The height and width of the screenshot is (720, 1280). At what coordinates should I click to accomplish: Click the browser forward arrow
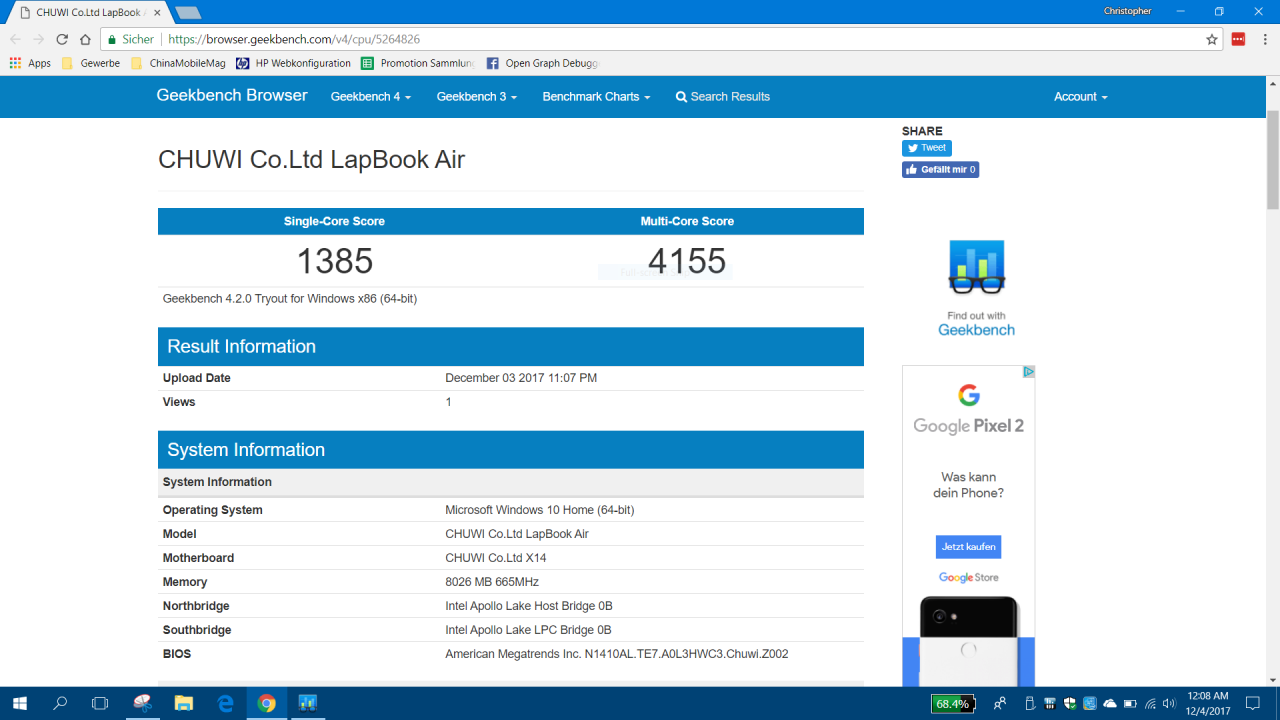[x=38, y=39]
